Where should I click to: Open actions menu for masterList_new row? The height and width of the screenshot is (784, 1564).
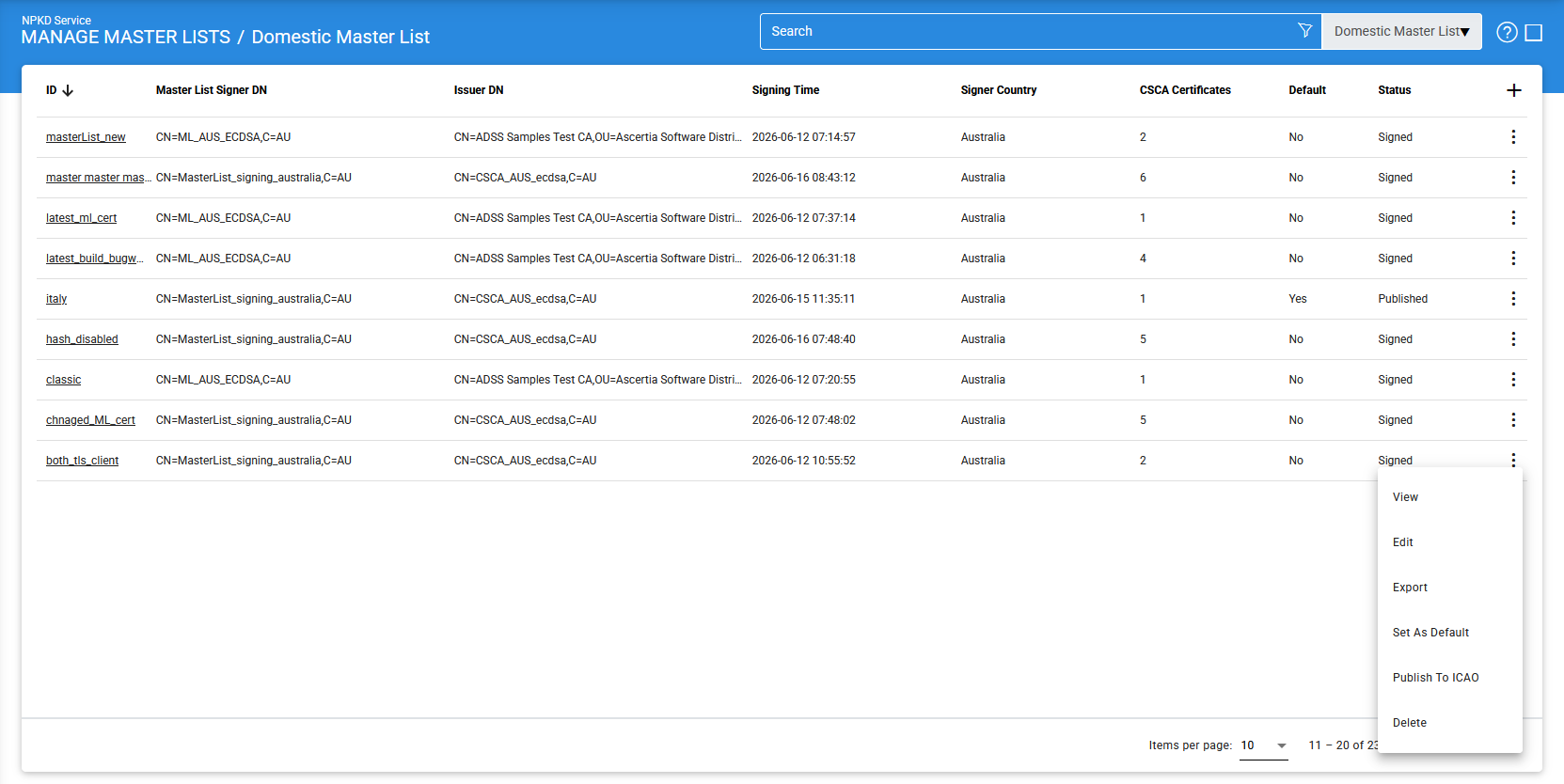(x=1513, y=137)
